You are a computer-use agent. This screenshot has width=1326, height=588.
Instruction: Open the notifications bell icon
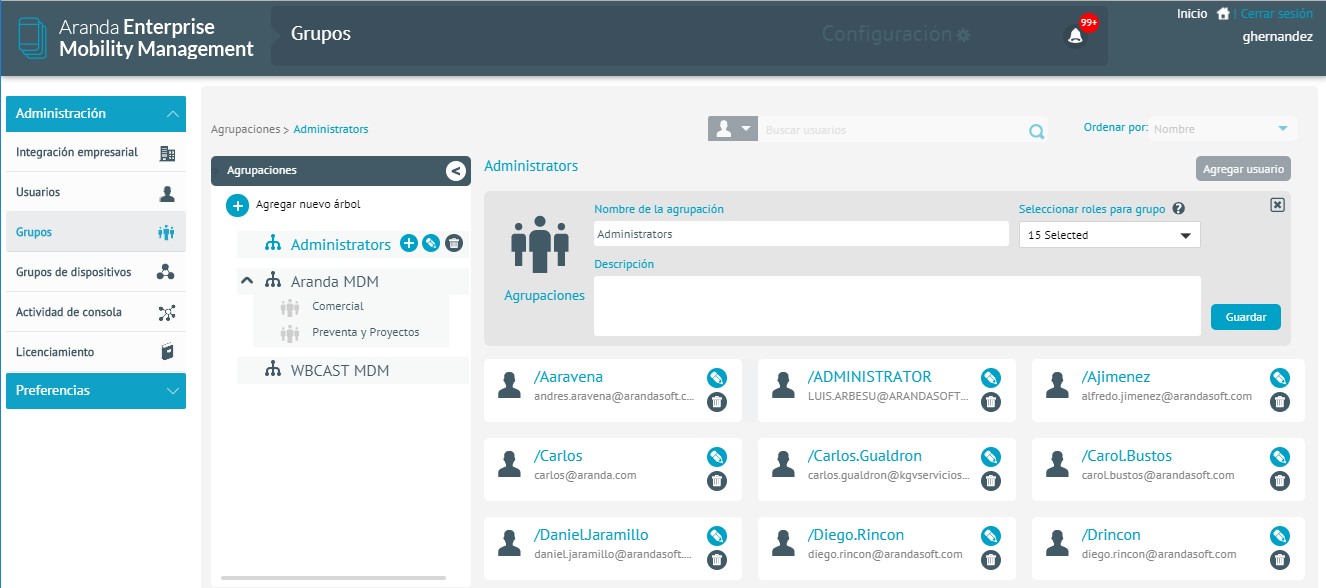[1075, 36]
